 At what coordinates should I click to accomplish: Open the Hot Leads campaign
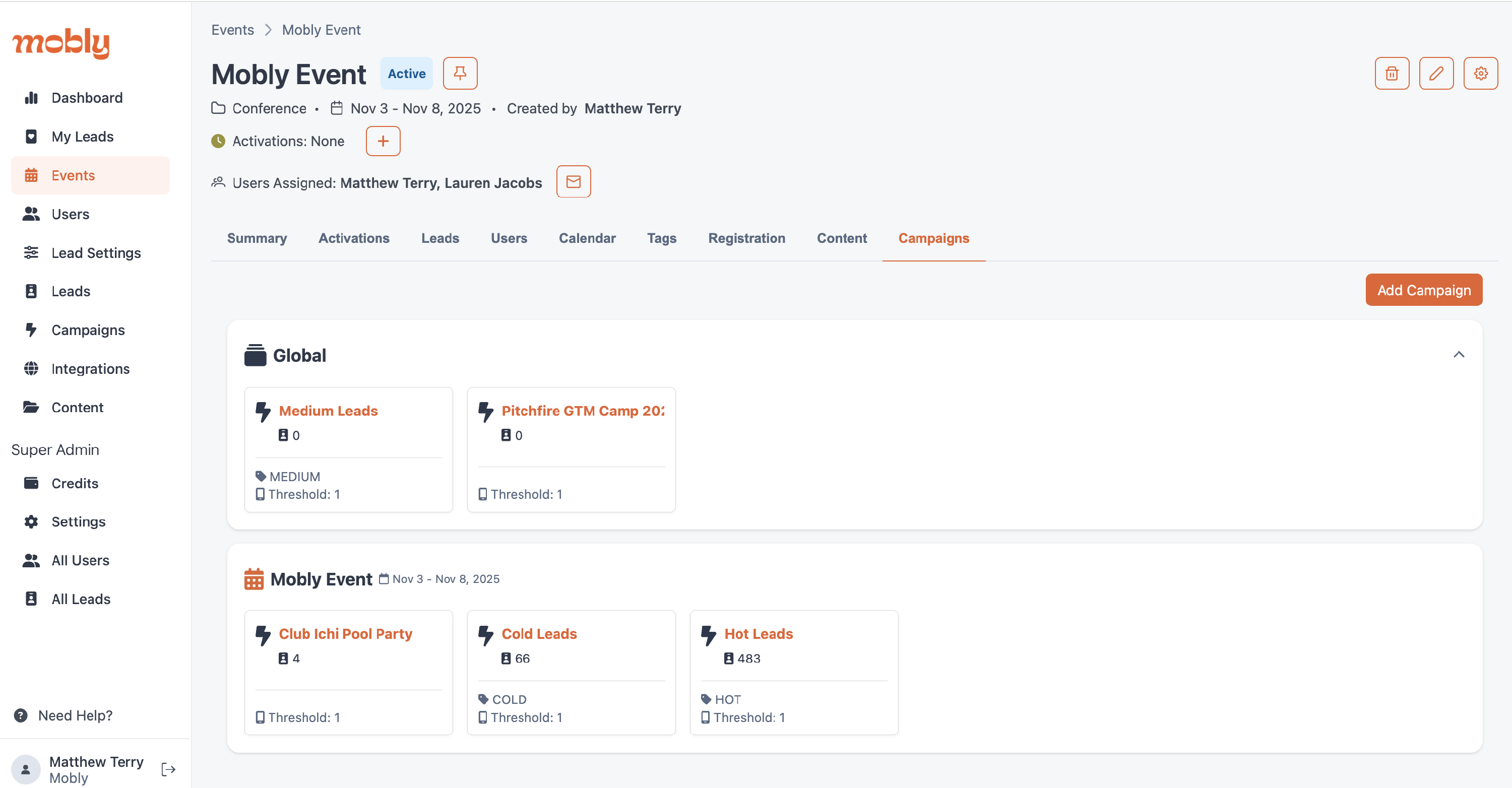758,634
